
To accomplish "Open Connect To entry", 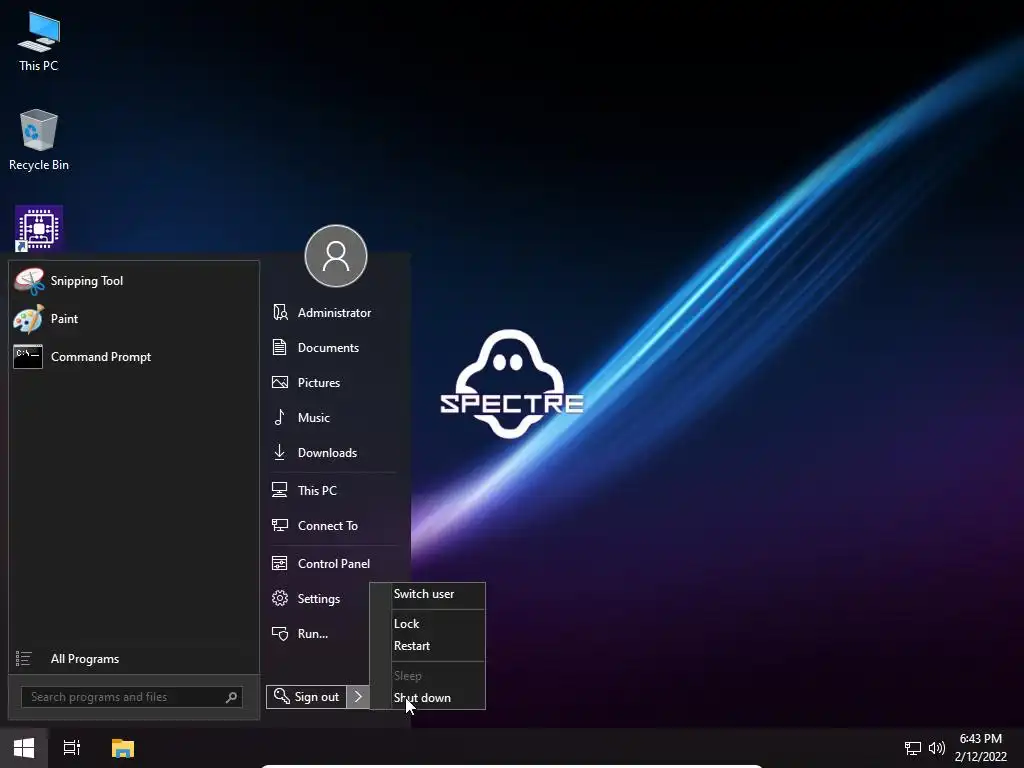I will (333, 526).
